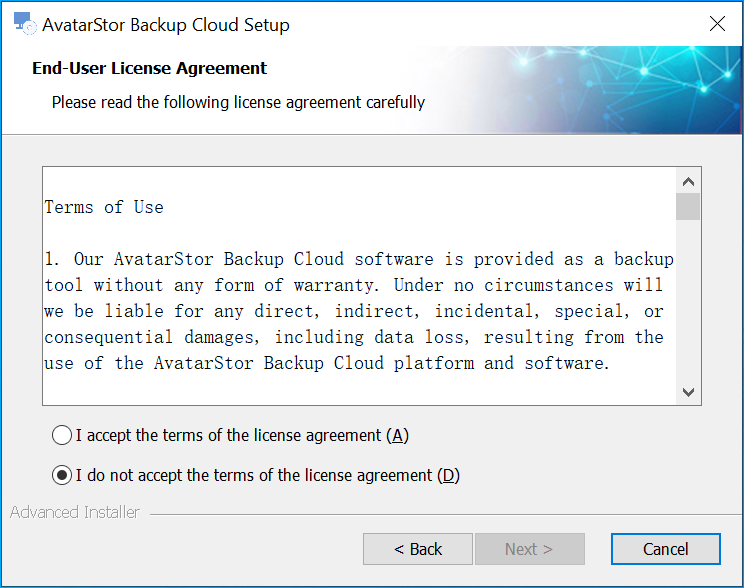Image resolution: width=744 pixels, height=588 pixels.
Task: Click the license scrollbar down arrow
Action: 688,392
